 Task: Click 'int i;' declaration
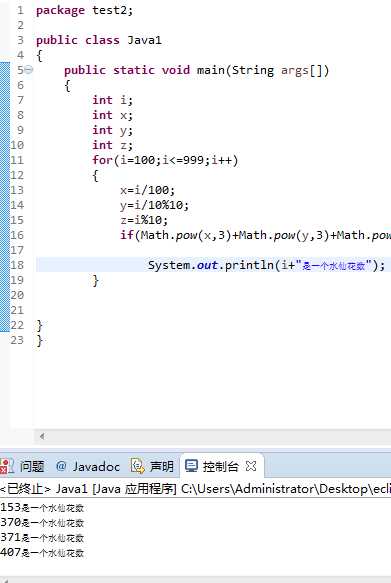pos(113,100)
